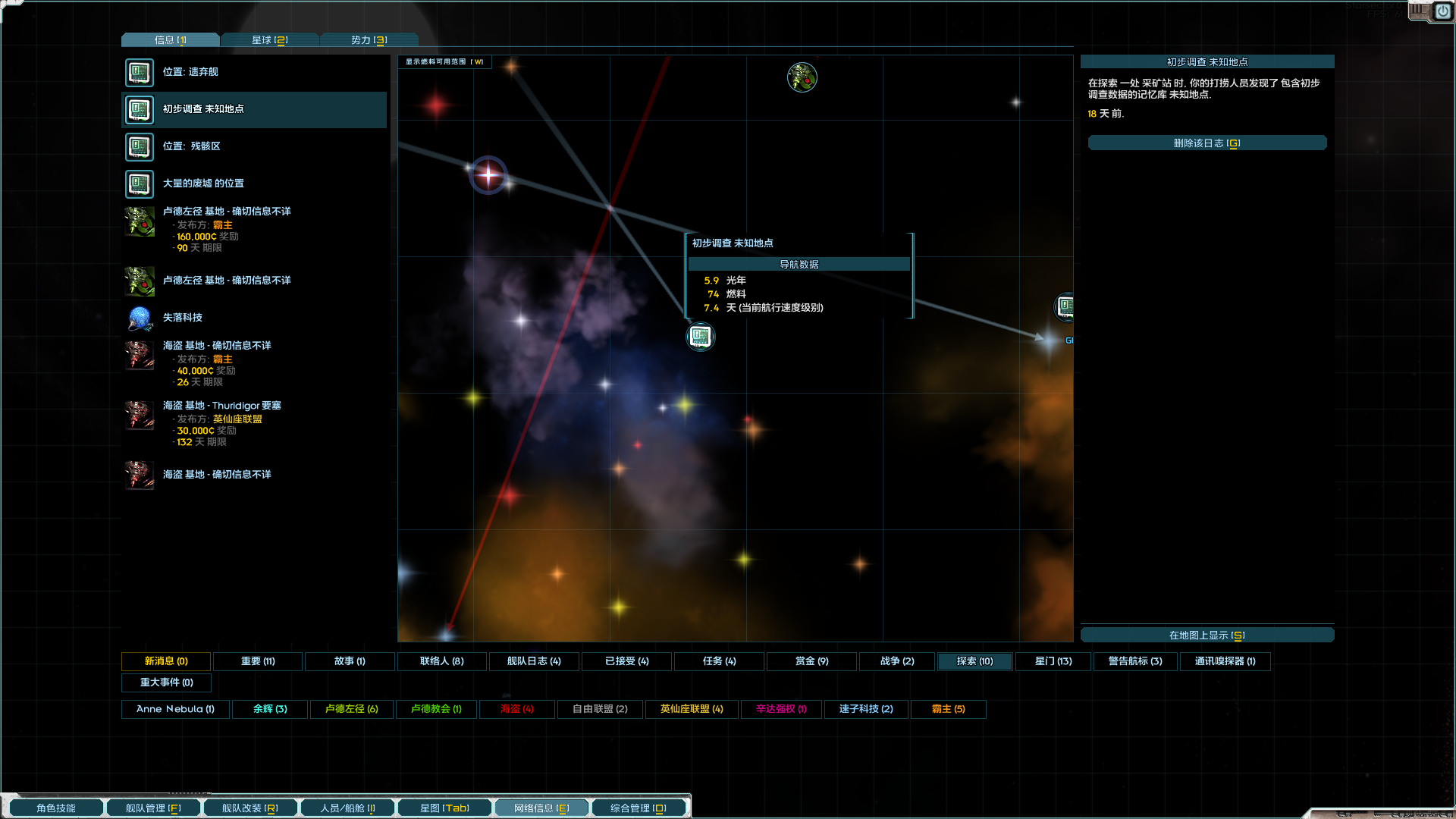The height and width of the screenshot is (819, 1456).
Task: Open the 星图 [Tab] menu
Action: point(444,808)
